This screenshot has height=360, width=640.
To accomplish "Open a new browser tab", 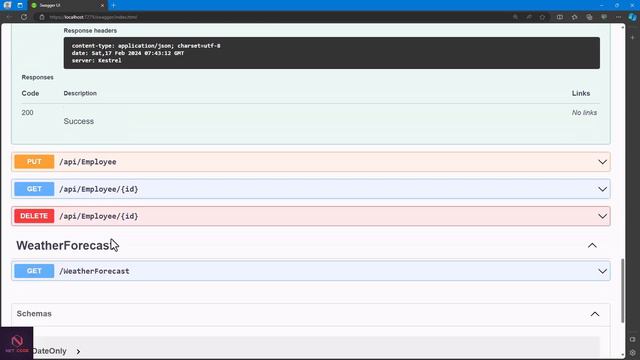I will click(113, 5).
